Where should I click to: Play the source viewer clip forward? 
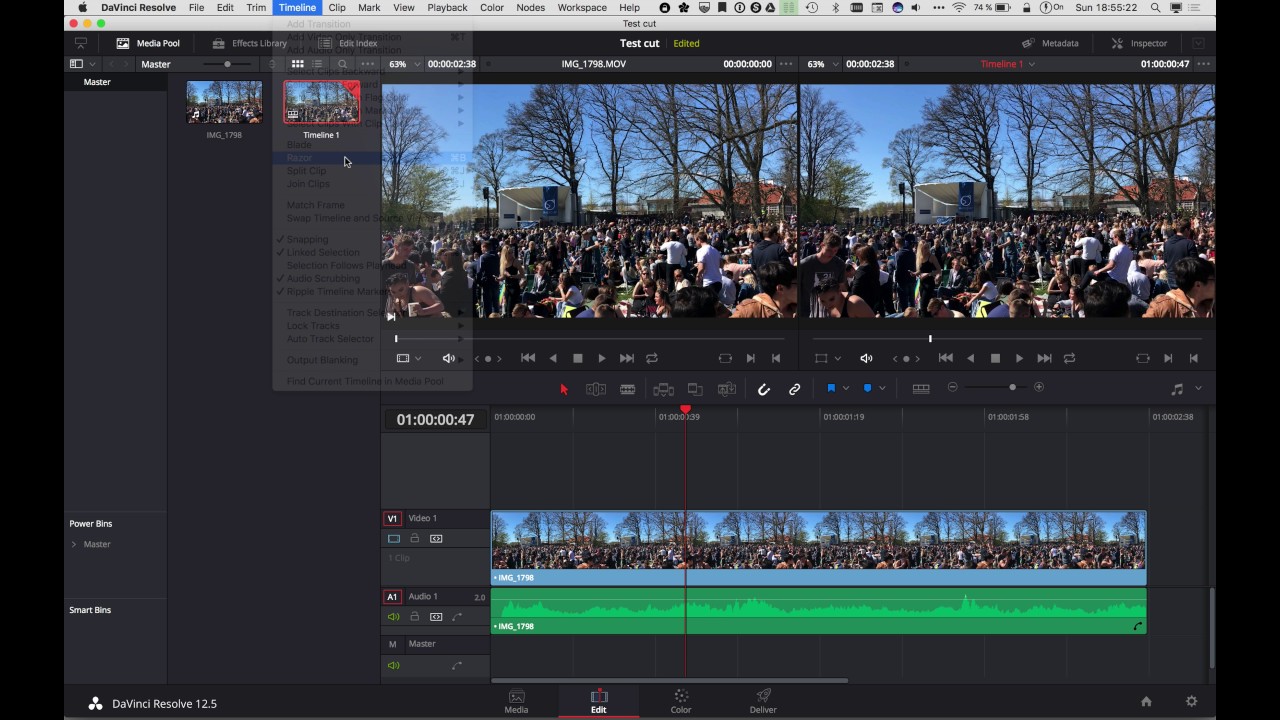pyautogui.click(x=601, y=358)
